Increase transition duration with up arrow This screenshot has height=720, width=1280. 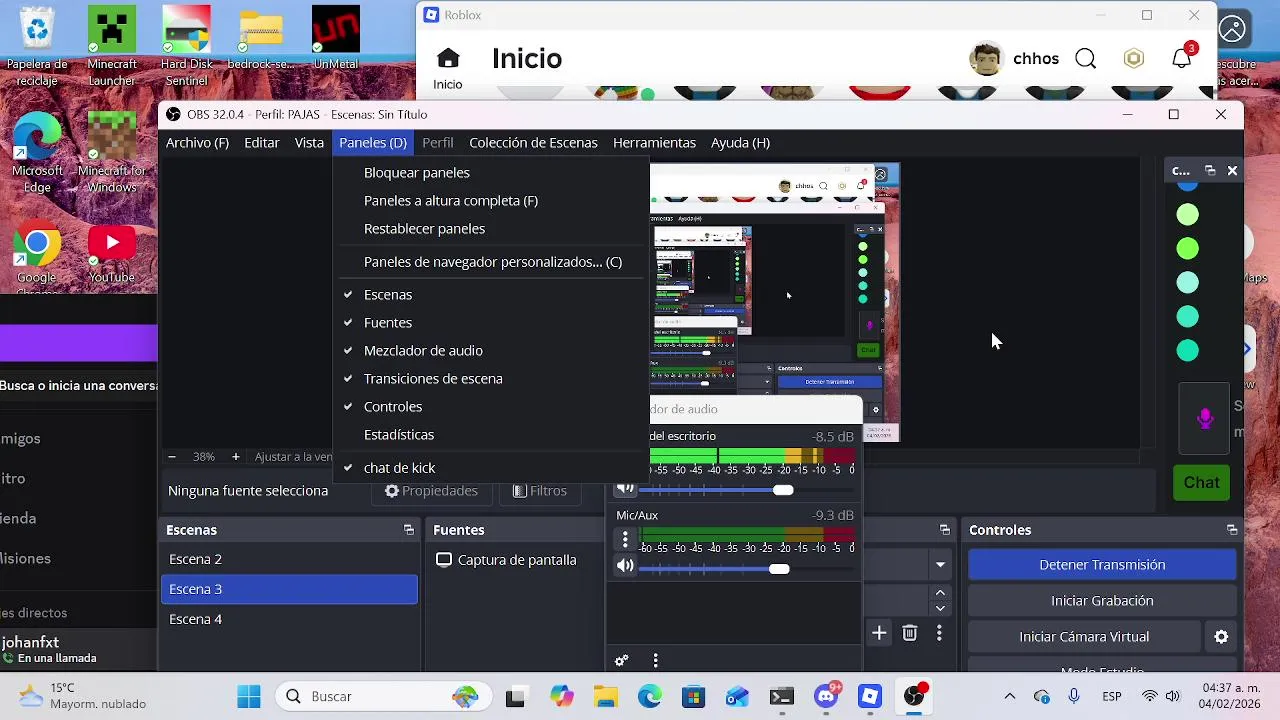pyautogui.click(x=940, y=593)
